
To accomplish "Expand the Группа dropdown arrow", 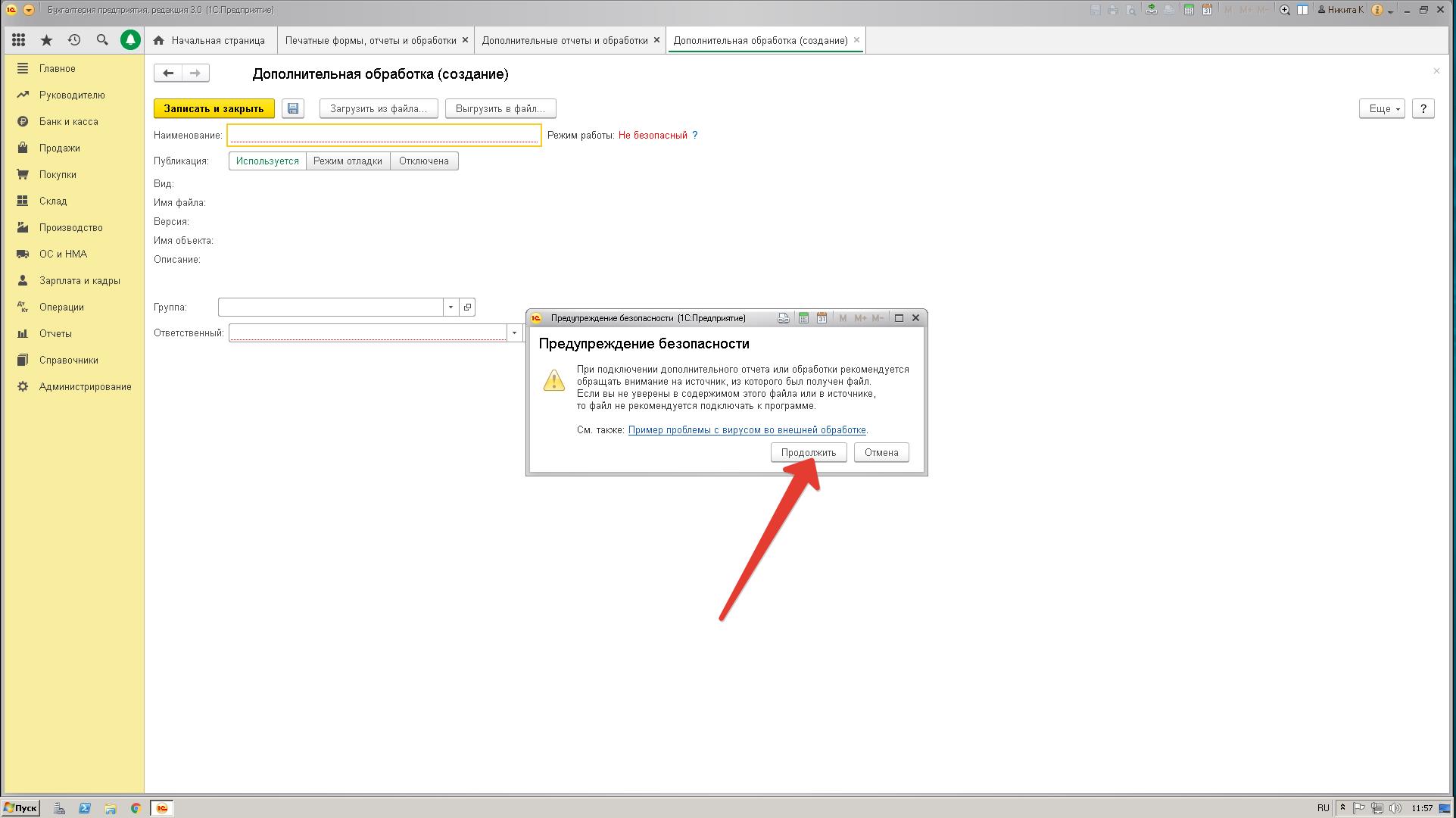I will pyautogui.click(x=451, y=307).
